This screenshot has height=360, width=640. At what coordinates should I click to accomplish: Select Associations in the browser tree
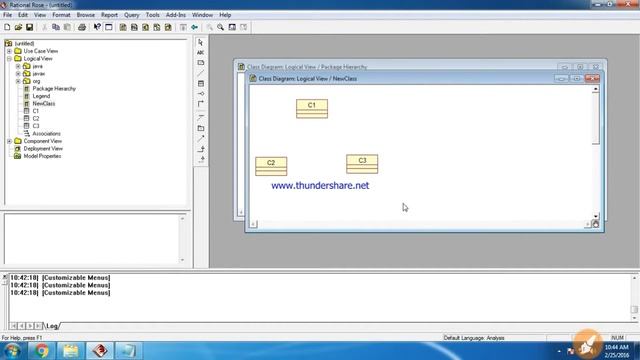(x=47, y=134)
